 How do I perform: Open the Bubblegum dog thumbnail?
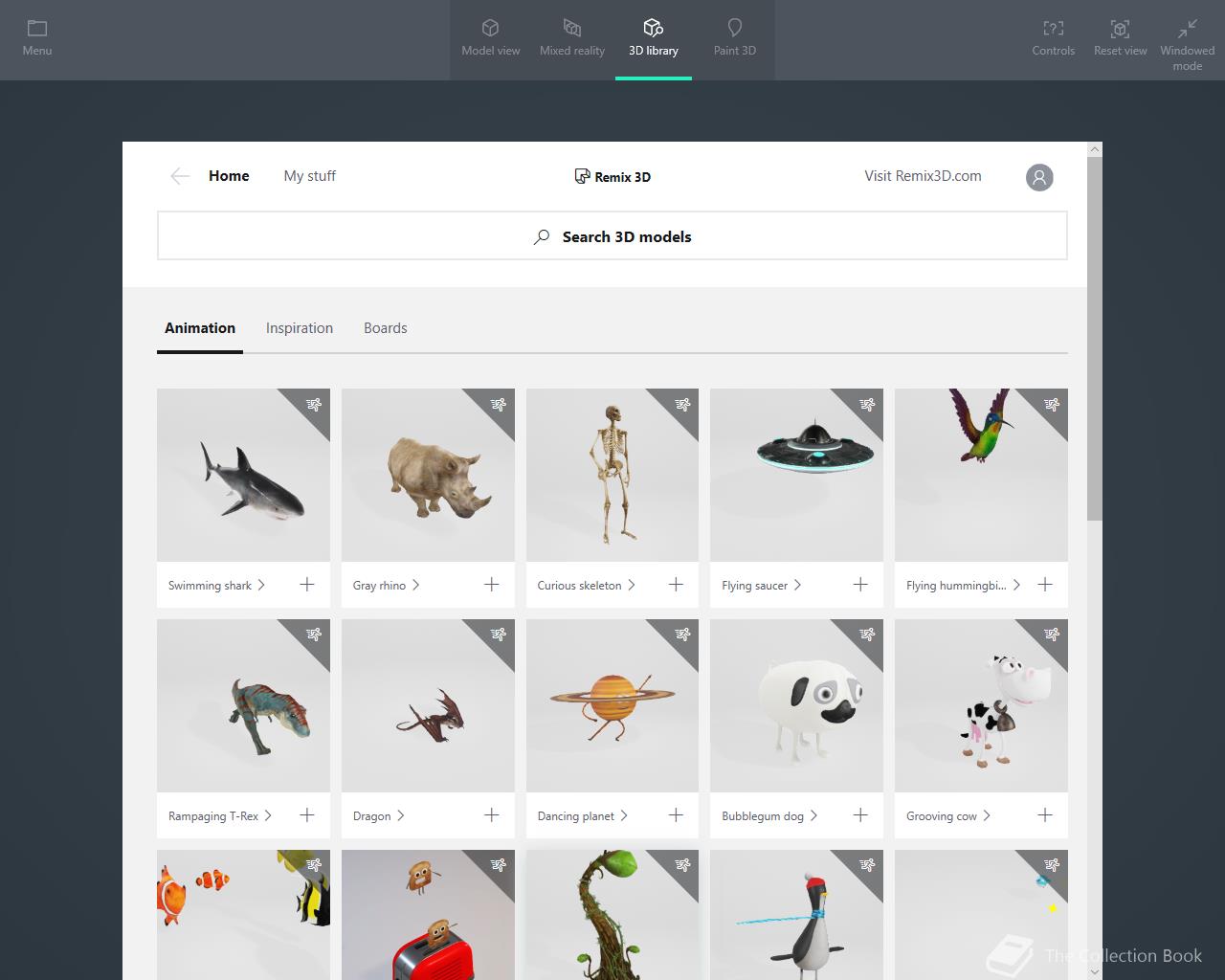[796, 705]
